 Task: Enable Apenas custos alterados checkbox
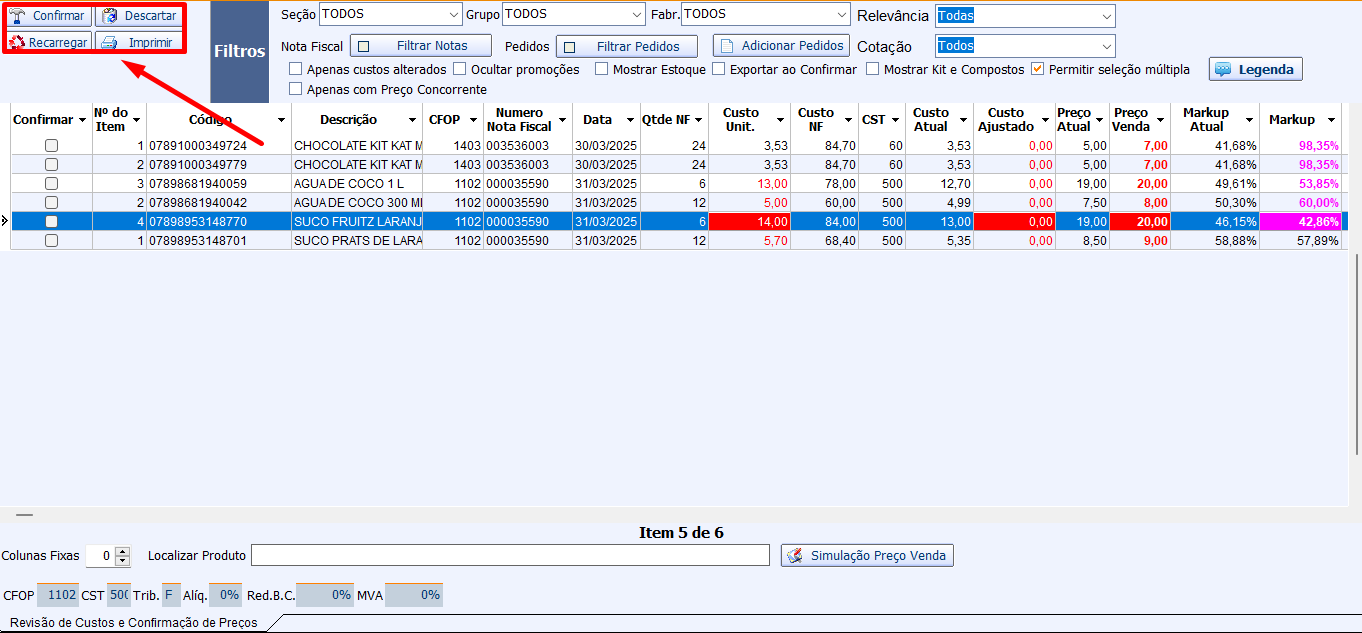295,69
